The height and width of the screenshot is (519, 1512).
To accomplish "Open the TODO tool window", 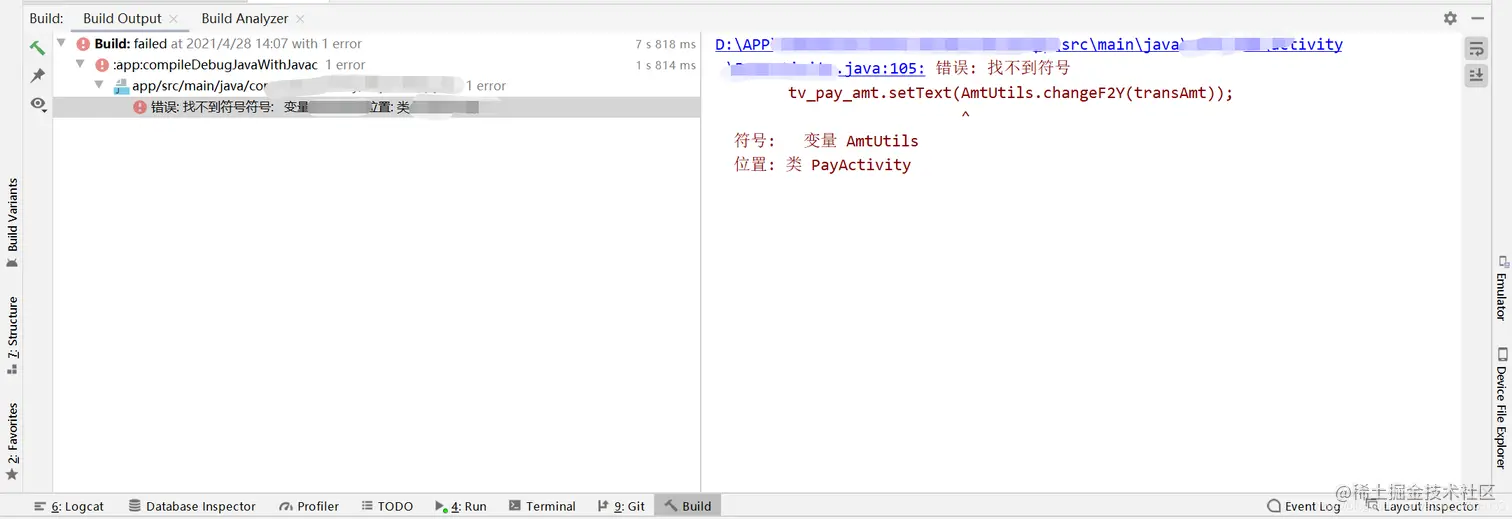I will (387, 506).
